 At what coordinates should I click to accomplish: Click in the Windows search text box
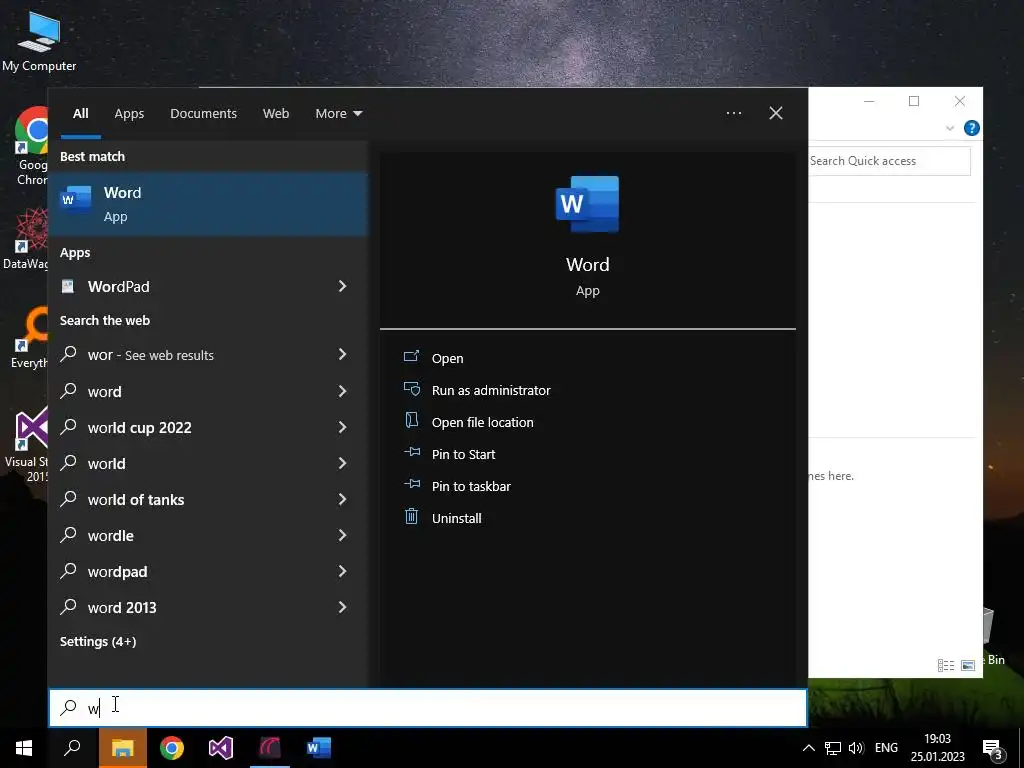(428, 708)
